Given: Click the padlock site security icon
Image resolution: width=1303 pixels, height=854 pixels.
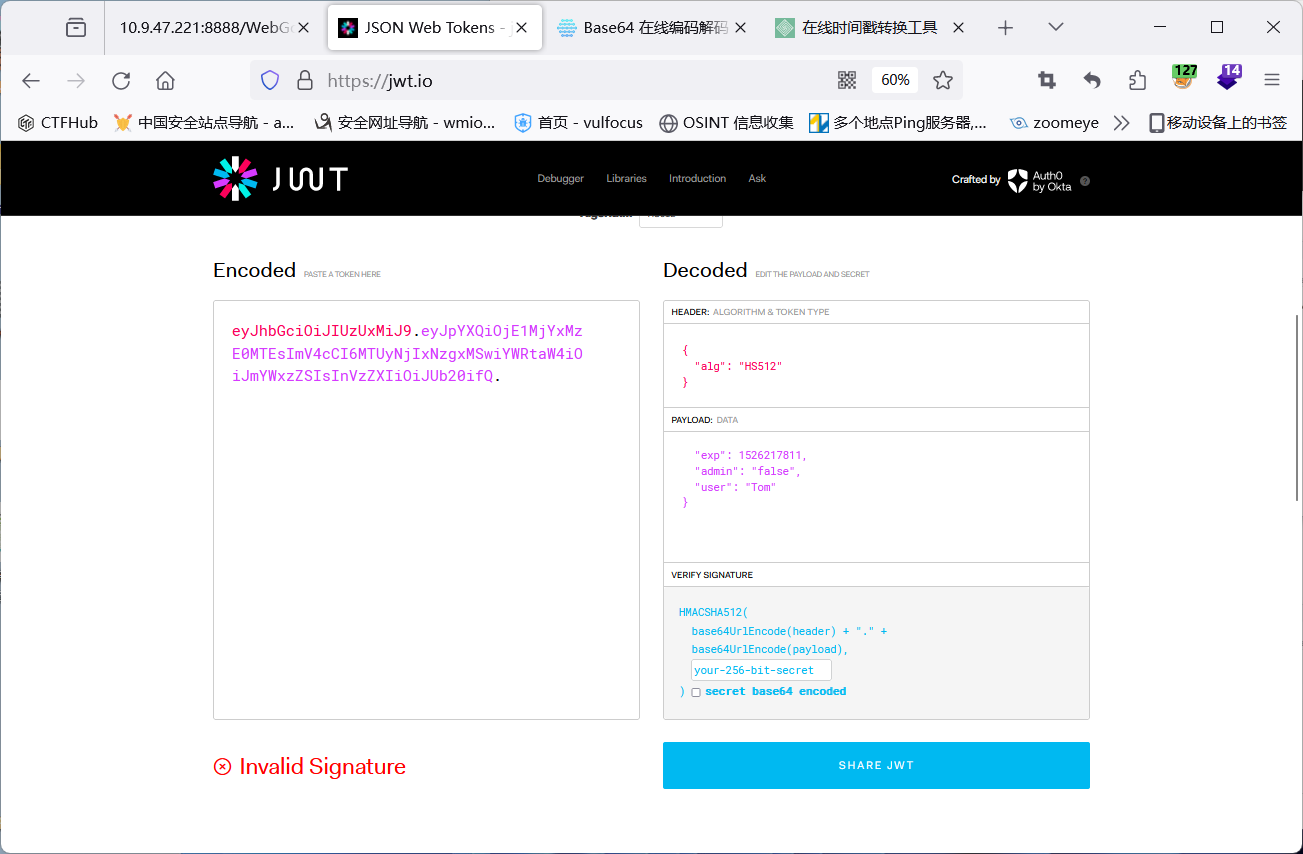Looking at the screenshot, I should click(305, 81).
